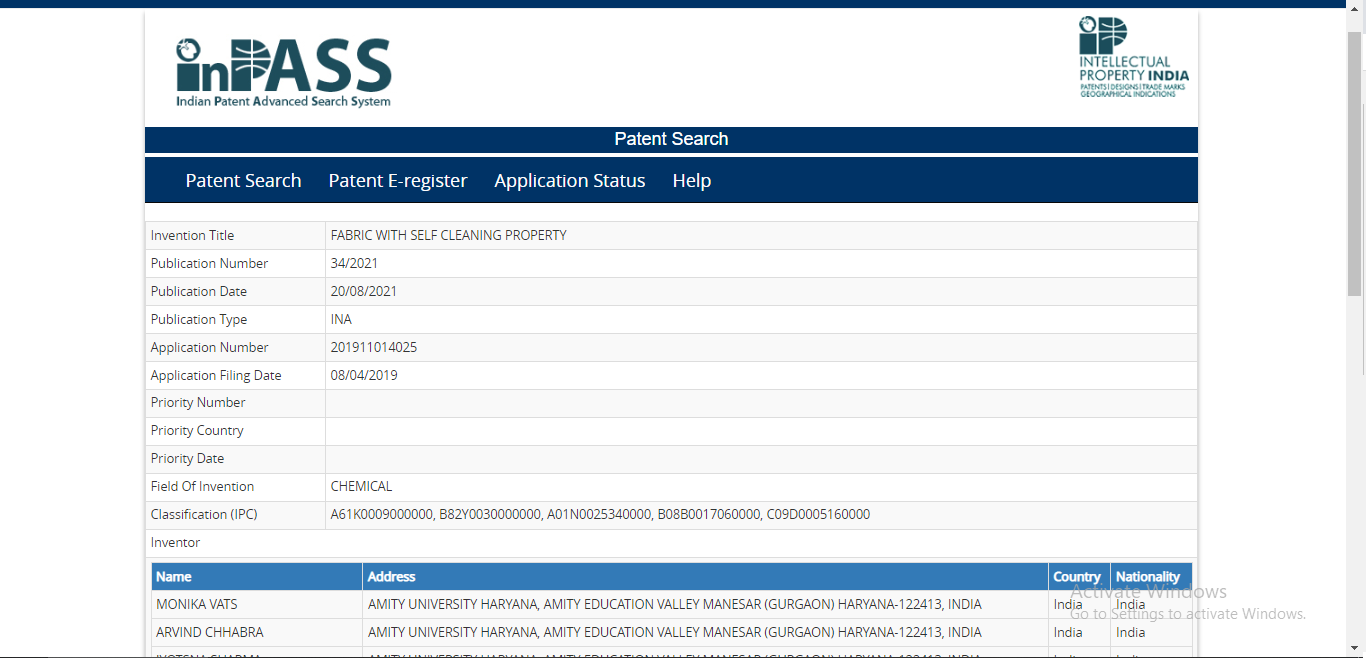Image resolution: width=1366 pixels, height=658 pixels.
Task: Click the Inventor section label
Action: (175, 542)
